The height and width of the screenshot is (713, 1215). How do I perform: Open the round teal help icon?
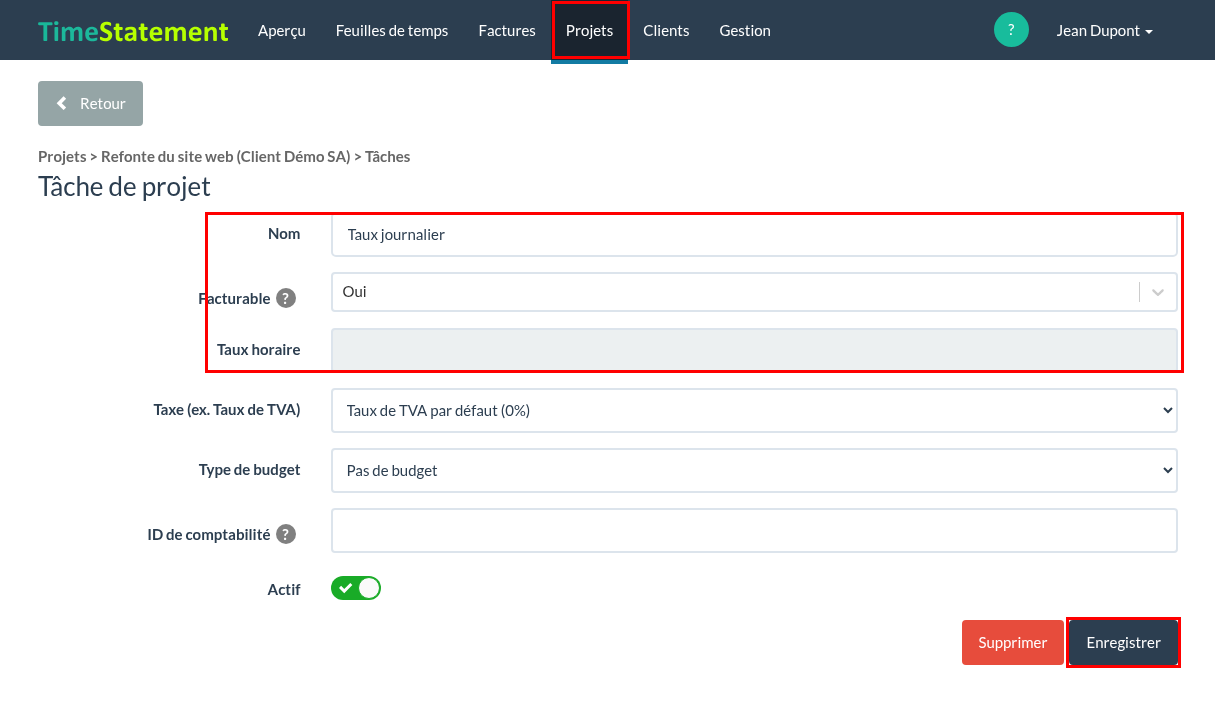1011,30
